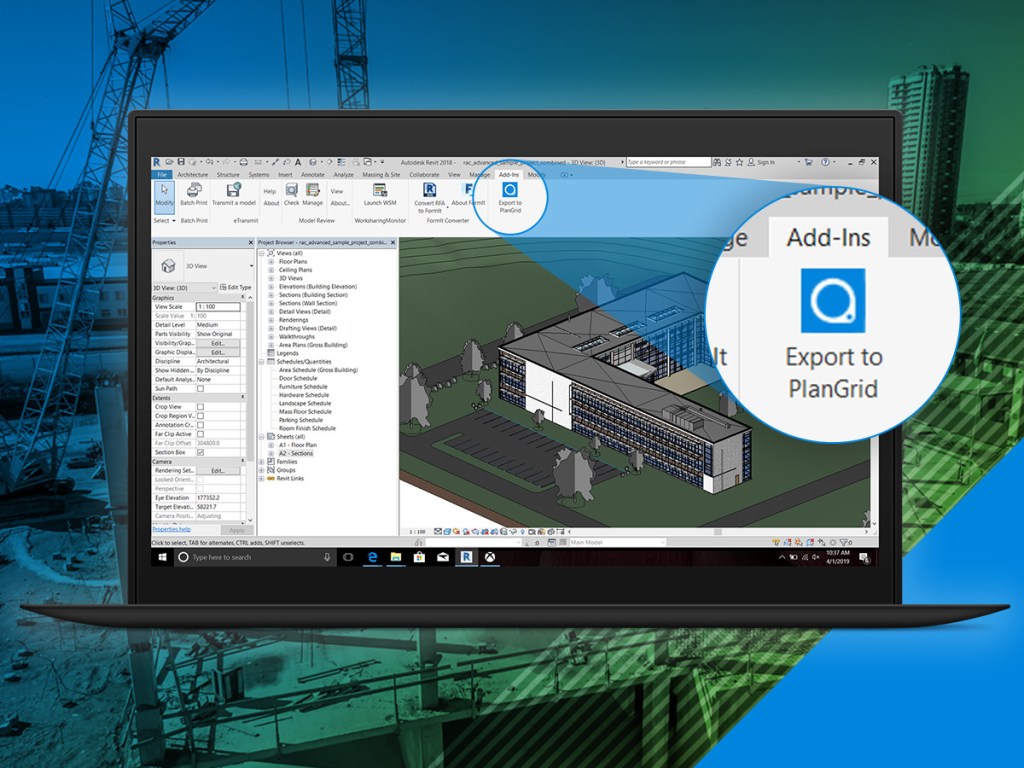Open About FormIt

[468, 194]
